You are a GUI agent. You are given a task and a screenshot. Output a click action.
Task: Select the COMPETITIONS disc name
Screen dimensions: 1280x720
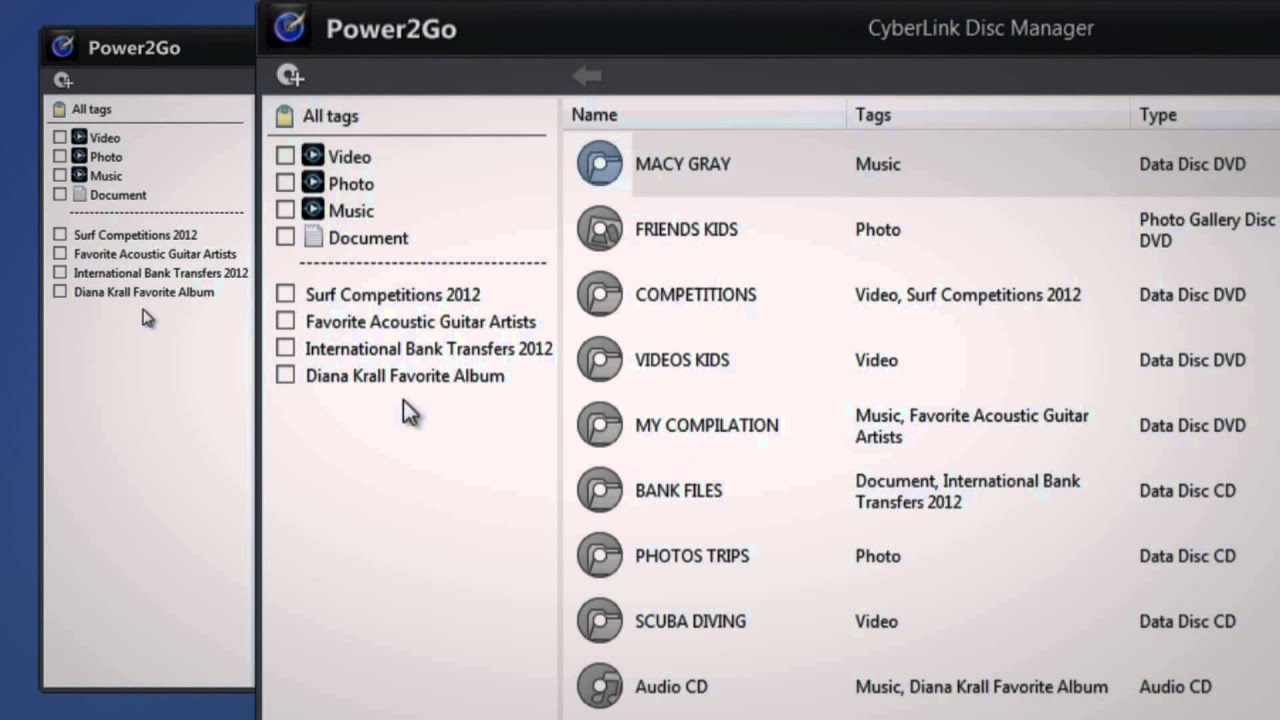click(696, 295)
